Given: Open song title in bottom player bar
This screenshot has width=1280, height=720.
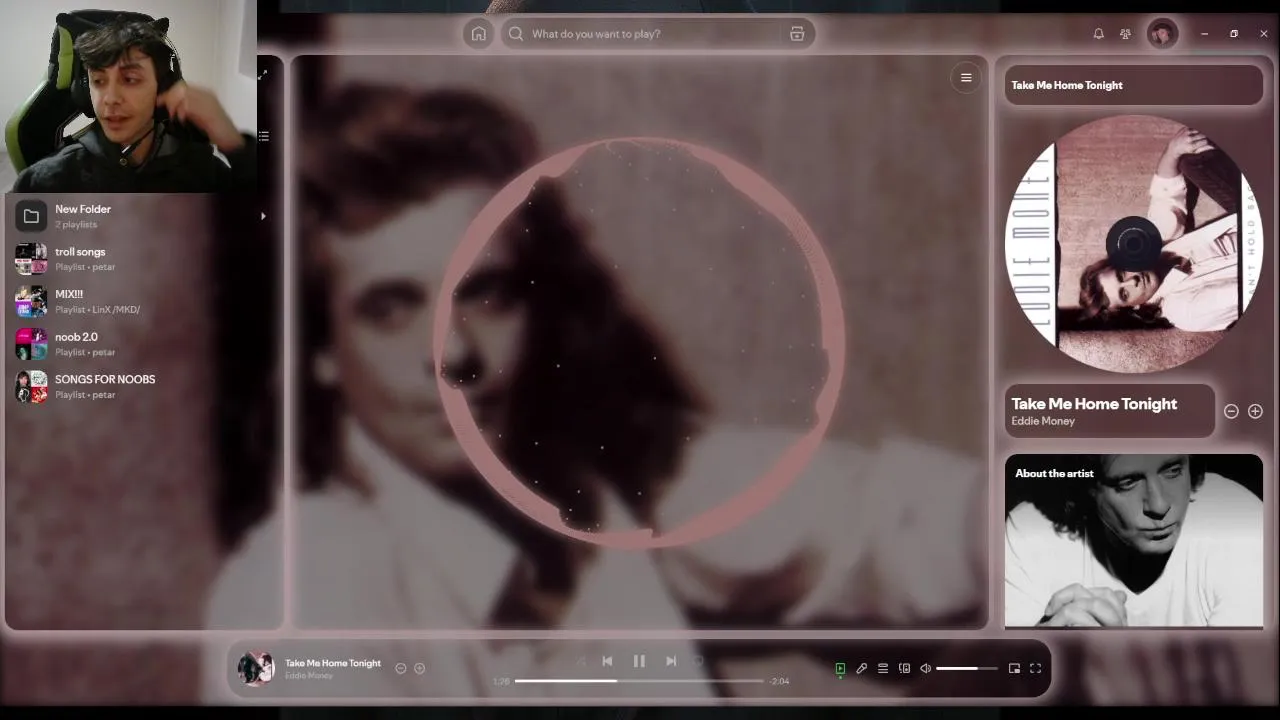Looking at the screenshot, I should point(333,663).
